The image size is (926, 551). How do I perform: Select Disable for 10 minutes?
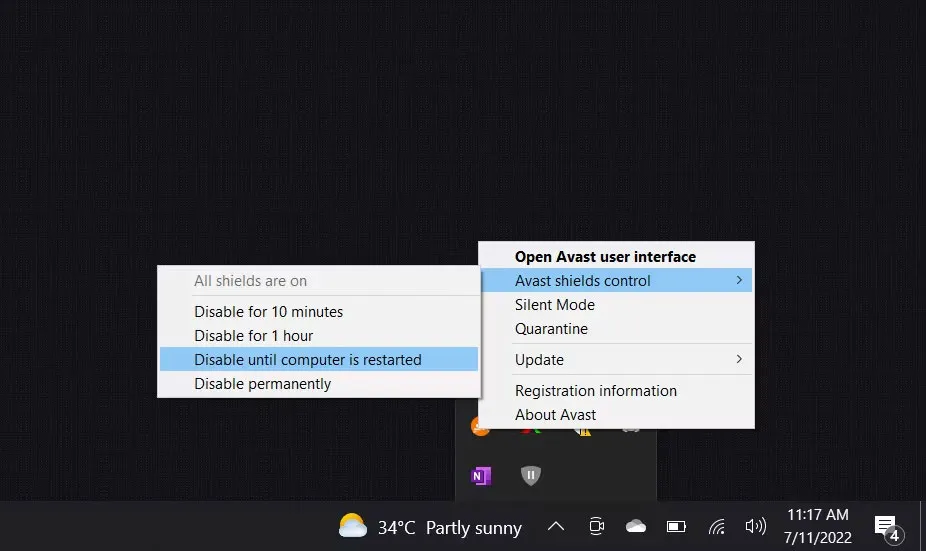coord(268,312)
